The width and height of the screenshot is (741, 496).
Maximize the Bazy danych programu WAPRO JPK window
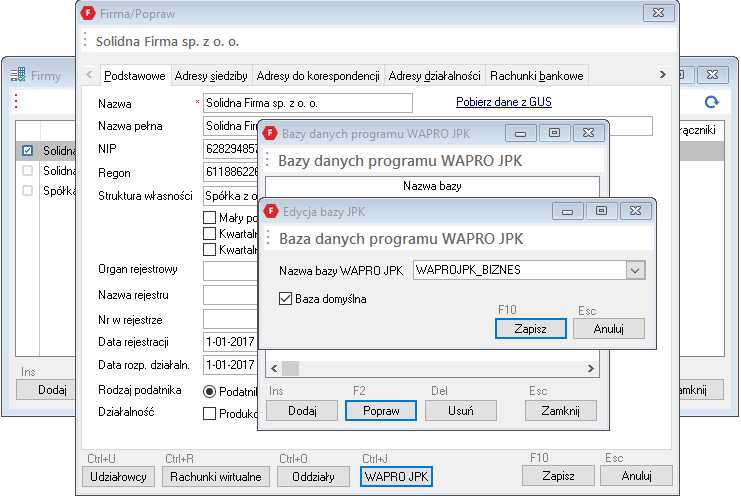click(554, 133)
